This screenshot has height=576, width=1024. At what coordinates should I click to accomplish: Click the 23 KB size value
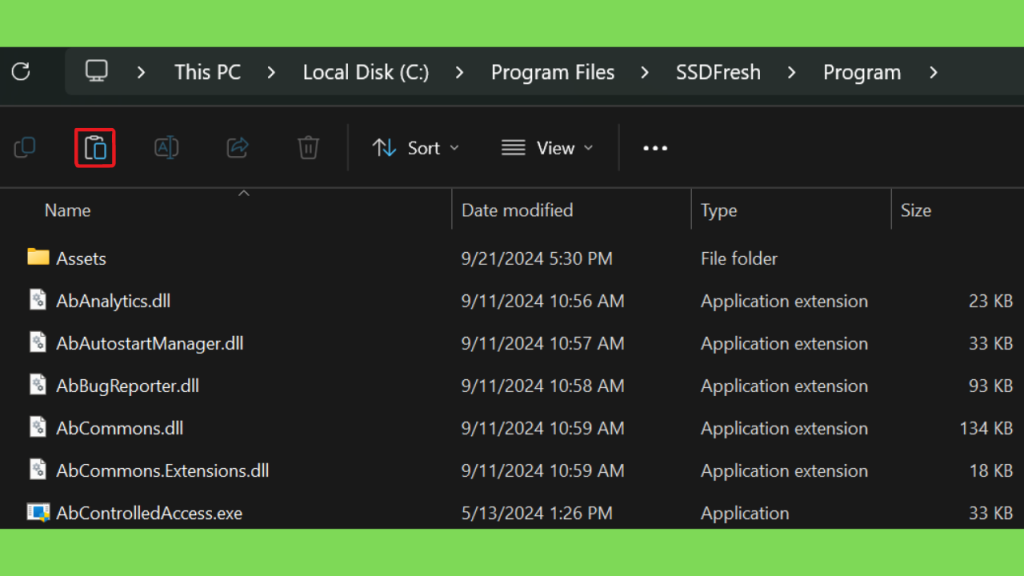[991, 301]
